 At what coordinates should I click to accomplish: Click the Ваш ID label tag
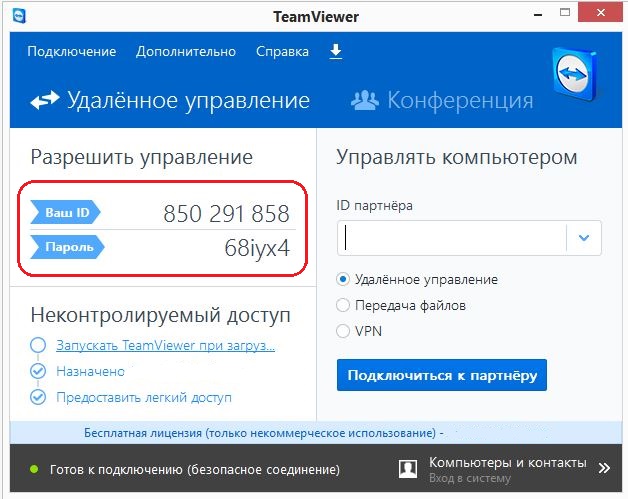pyautogui.click(x=65, y=212)
